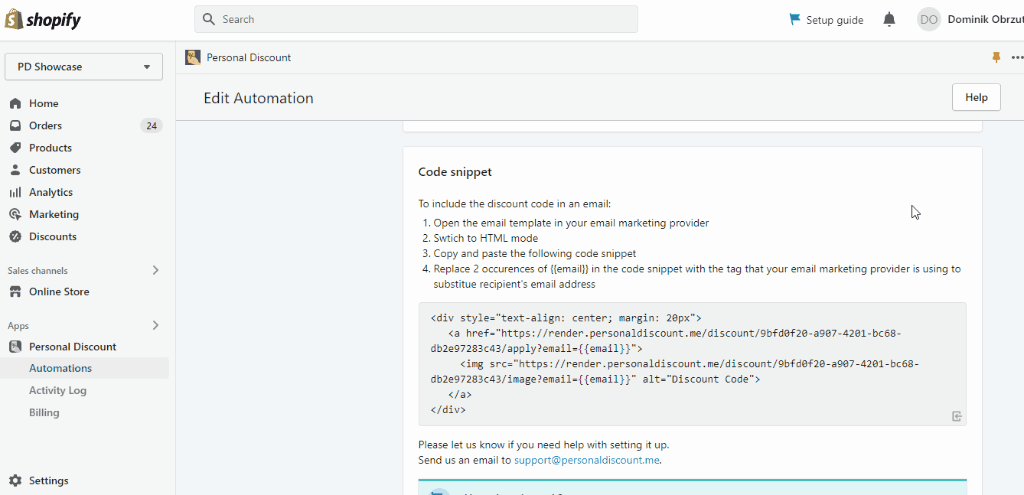The image size is (1024, 495).
Task: Open support@personaldiscount.me email link
Action: (x=587, y=460)
